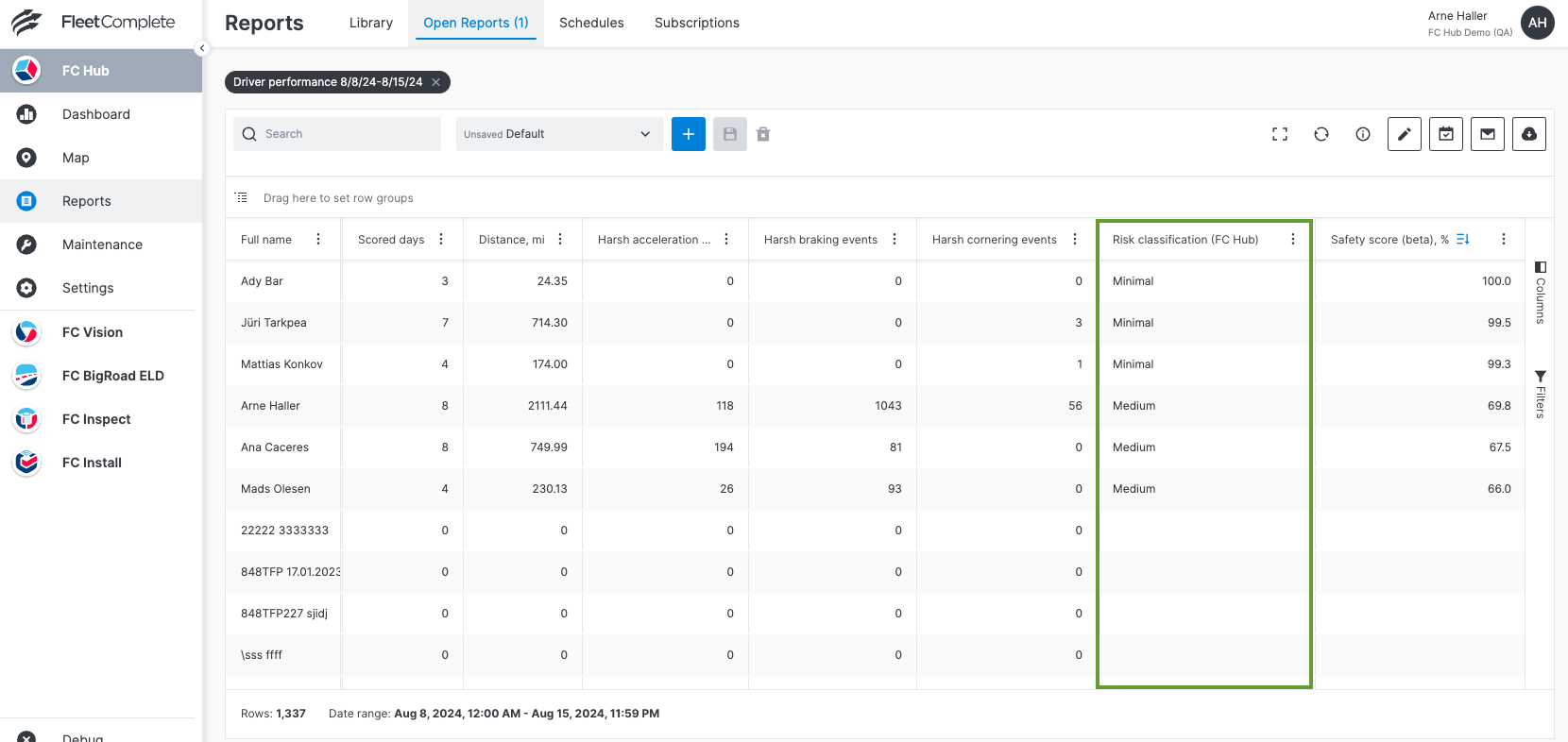Screen dimensions: 1568x742
Task: Switch to the Schedules tab
Action: point(591,23)
